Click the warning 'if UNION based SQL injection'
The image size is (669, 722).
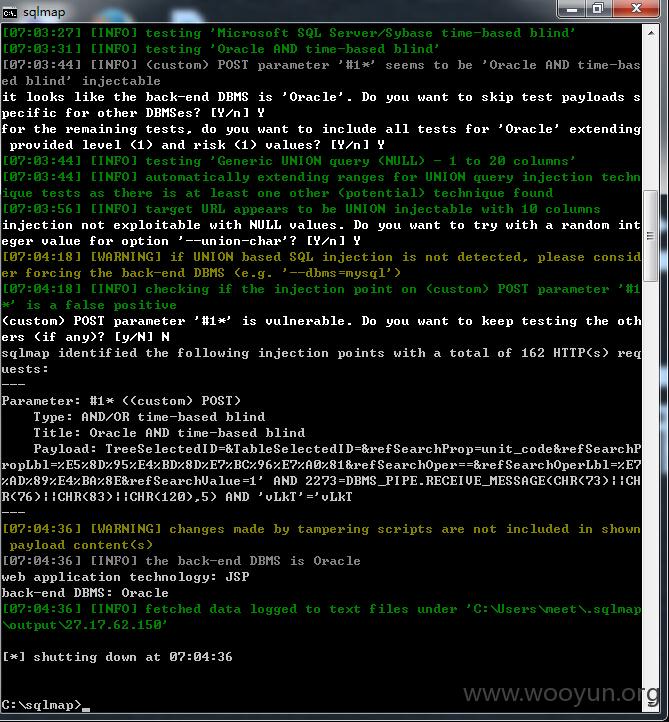[321, 257]
